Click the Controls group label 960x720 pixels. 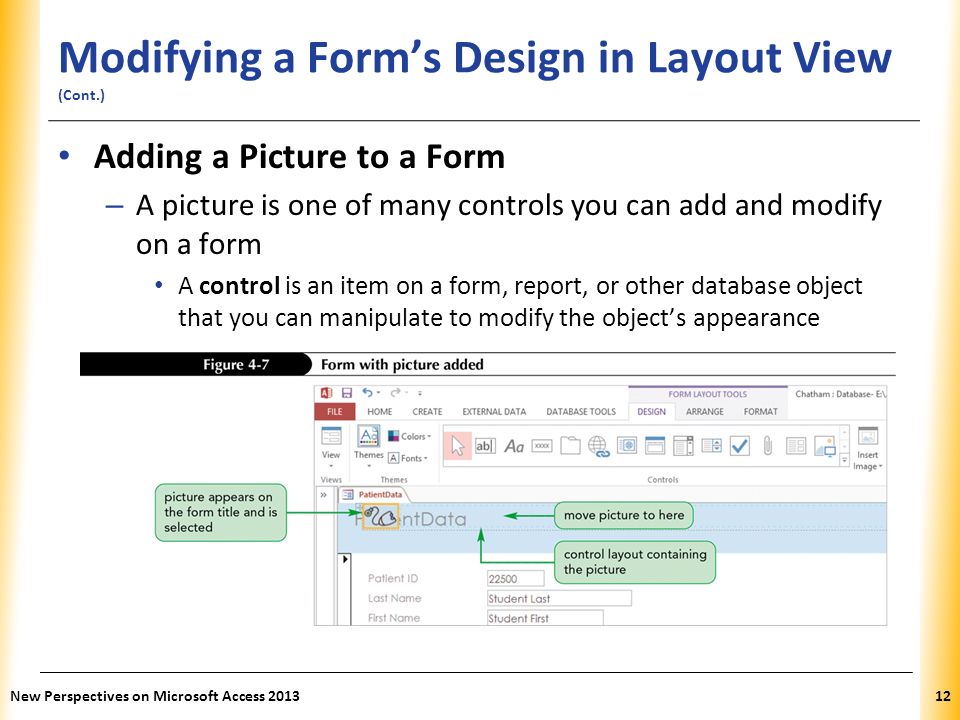(x=662, y=479)
